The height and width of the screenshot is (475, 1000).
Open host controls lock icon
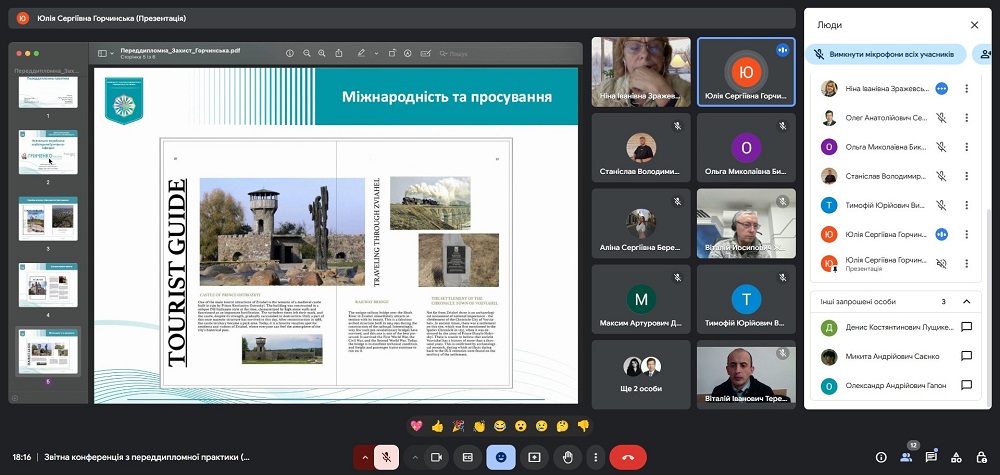(x=981, y=457)
